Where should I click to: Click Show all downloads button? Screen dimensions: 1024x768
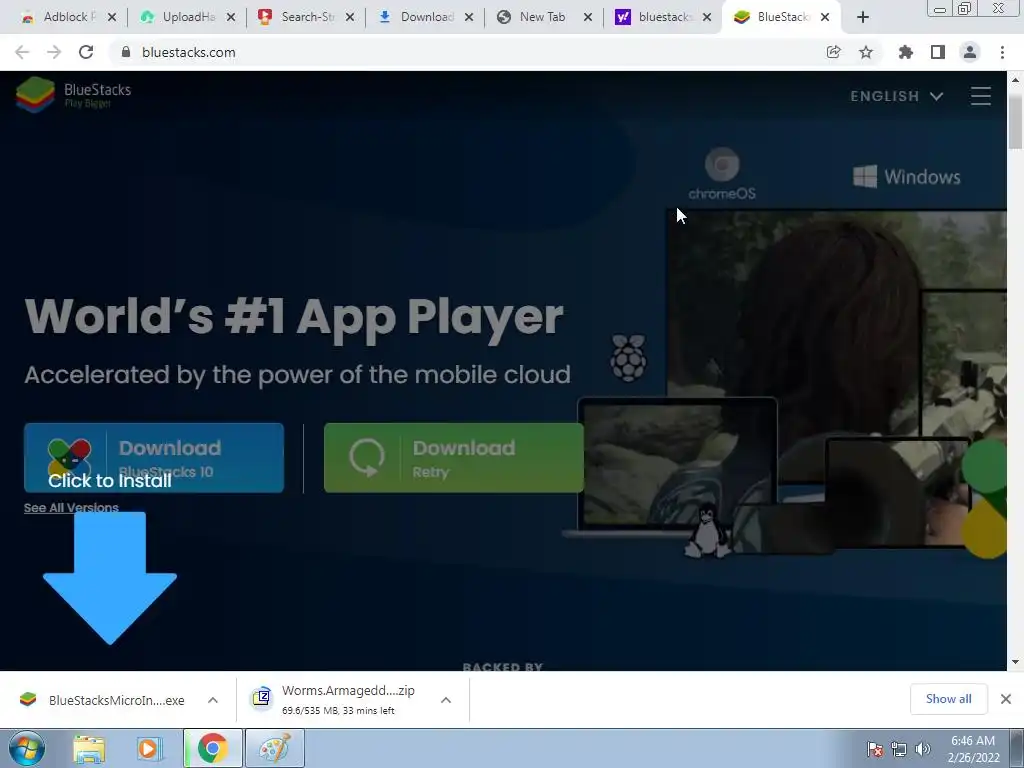pyautogui.click(x=948, y=699)
